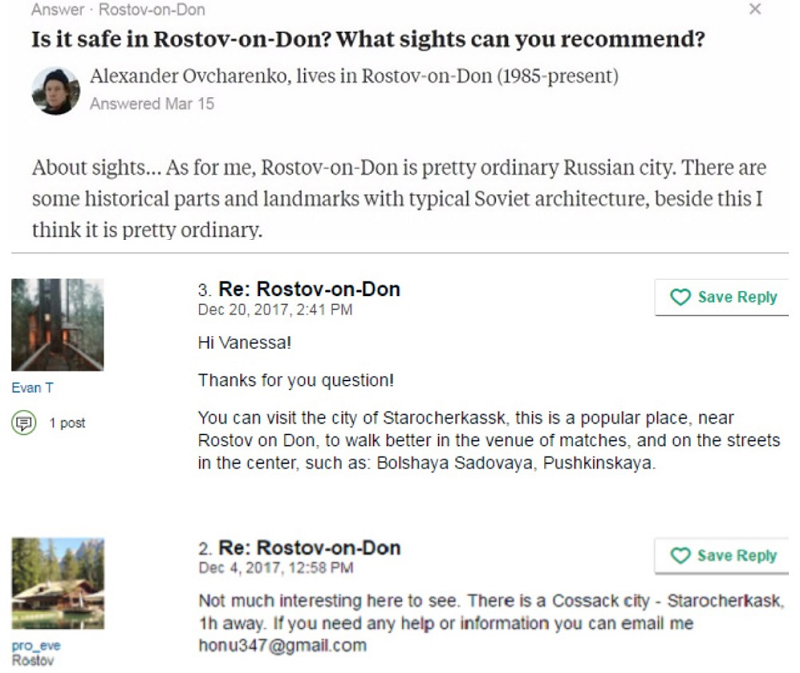Click heart icon on post 2 Save Reply

[681, 556]
